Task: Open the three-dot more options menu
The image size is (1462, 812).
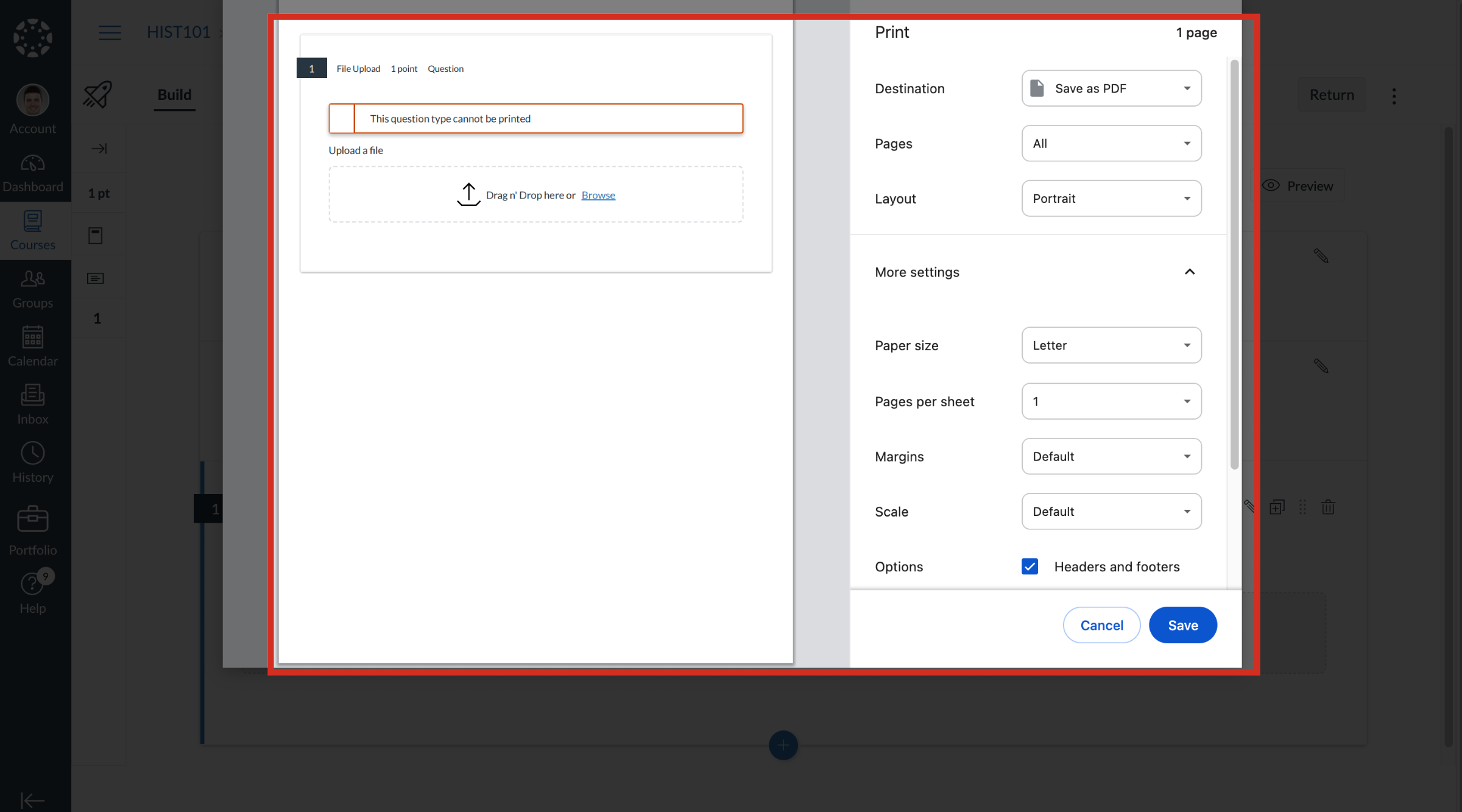Action: tap(1394, 96)
